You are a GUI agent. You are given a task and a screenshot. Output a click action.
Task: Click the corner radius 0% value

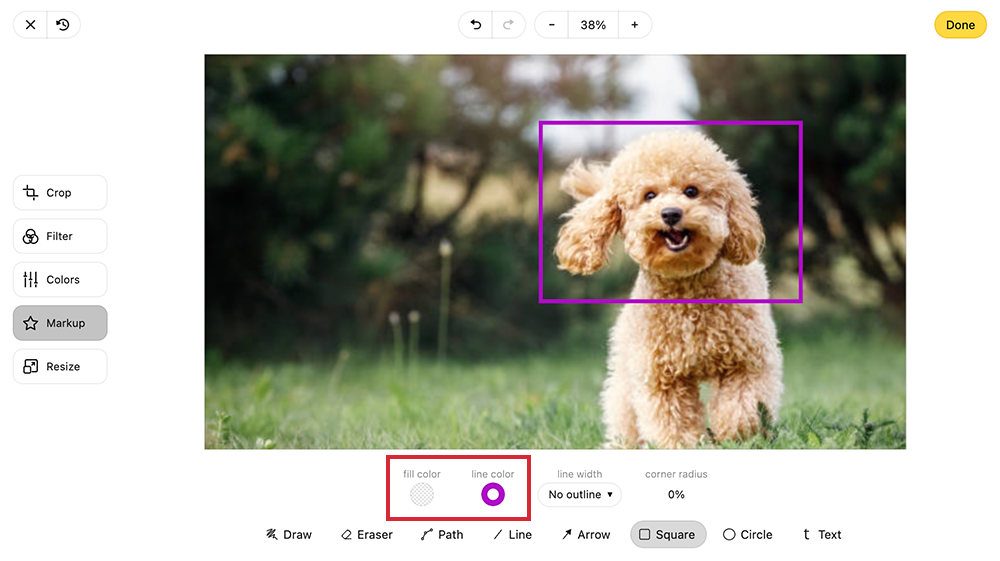tap(676, 495)
